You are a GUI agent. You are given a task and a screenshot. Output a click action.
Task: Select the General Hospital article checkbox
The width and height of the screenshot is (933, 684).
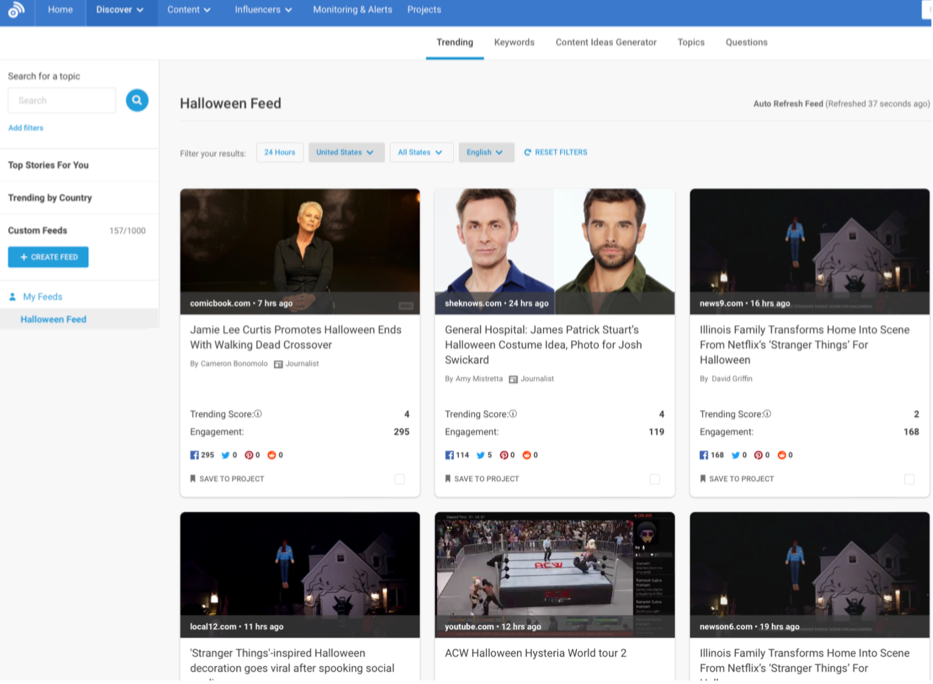[x=655, y=479]
